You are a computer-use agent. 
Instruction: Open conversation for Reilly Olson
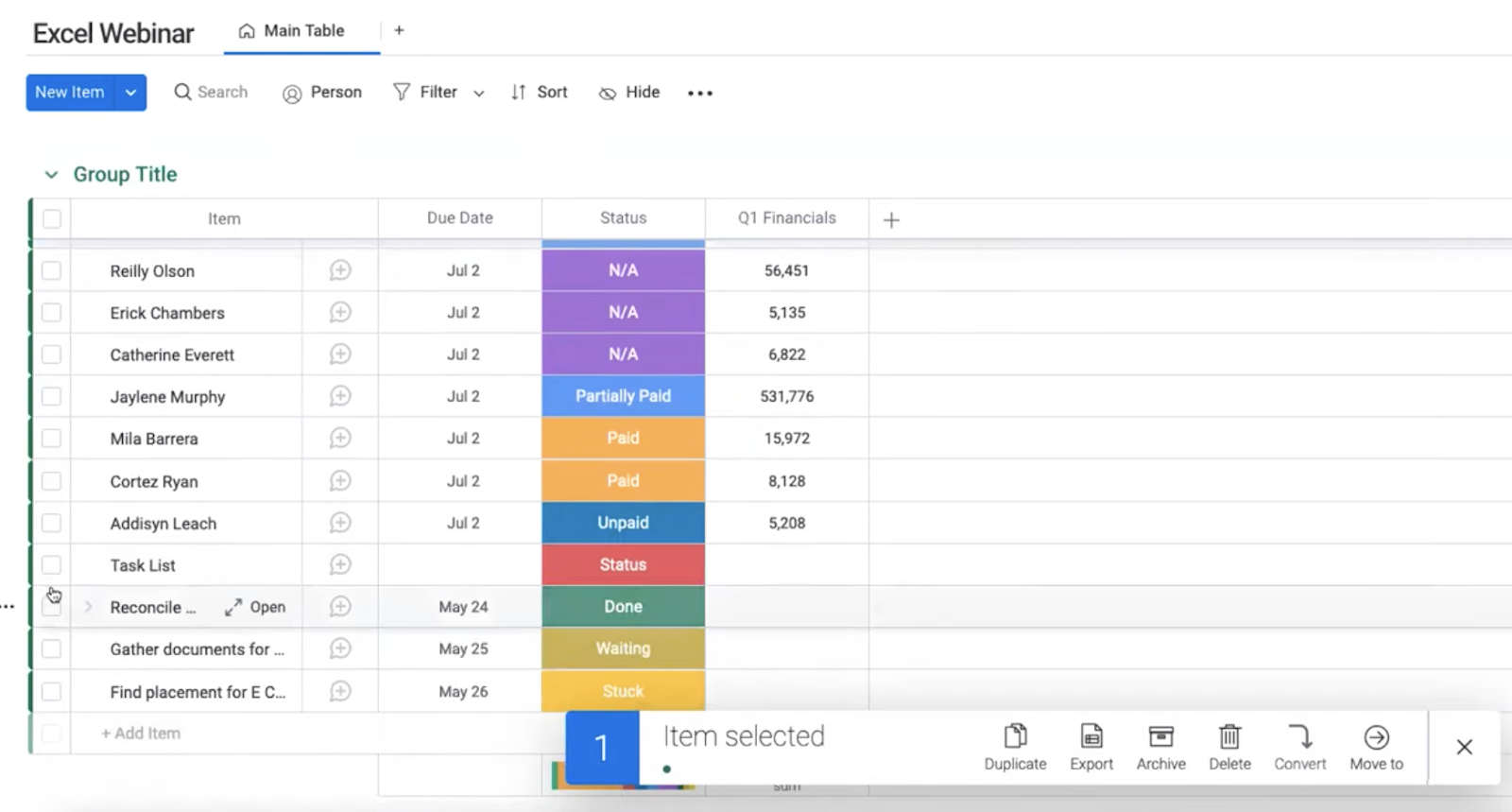click(340, 270)
